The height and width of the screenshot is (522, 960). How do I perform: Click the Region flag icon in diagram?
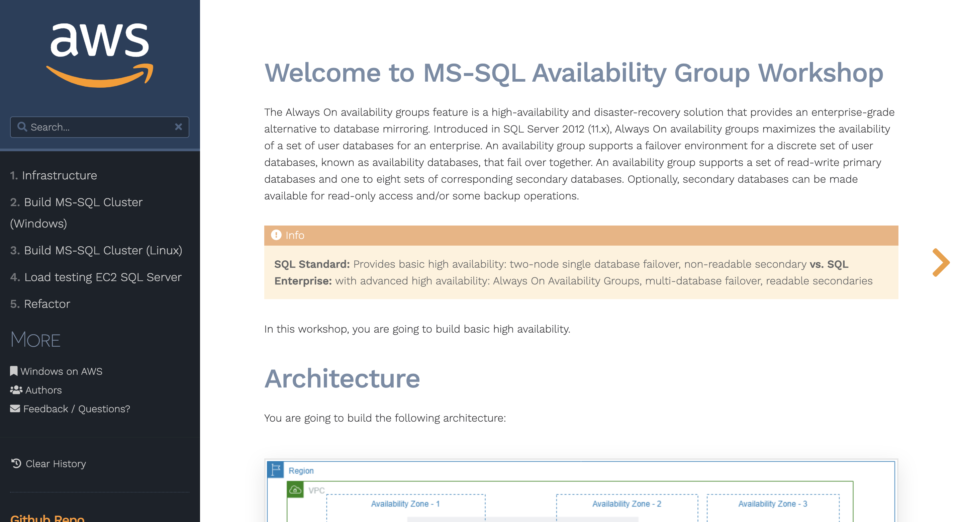[x=276, y=470]
